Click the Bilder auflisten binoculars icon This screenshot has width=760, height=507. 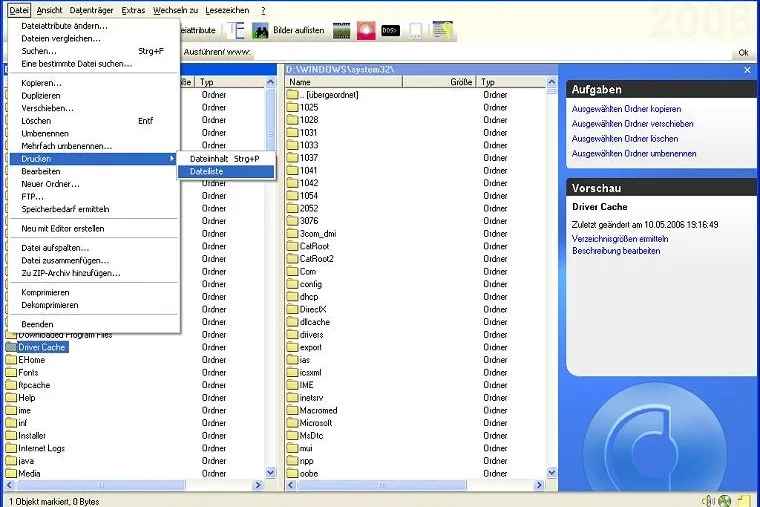pyautogui.click(x=260, y=31)
